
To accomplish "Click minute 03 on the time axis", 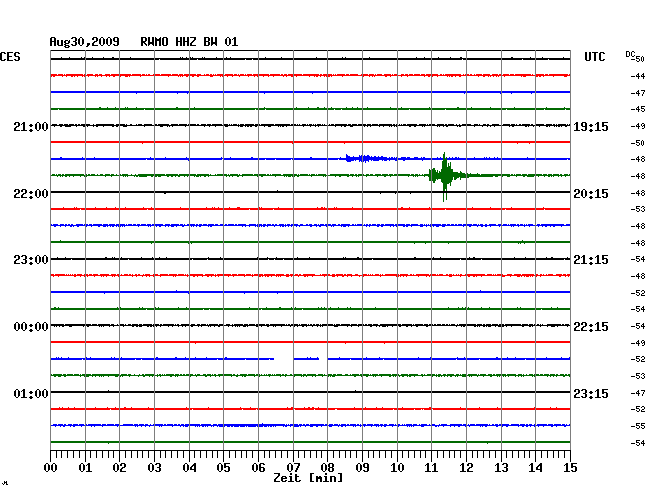I will [x=155, y=468].
